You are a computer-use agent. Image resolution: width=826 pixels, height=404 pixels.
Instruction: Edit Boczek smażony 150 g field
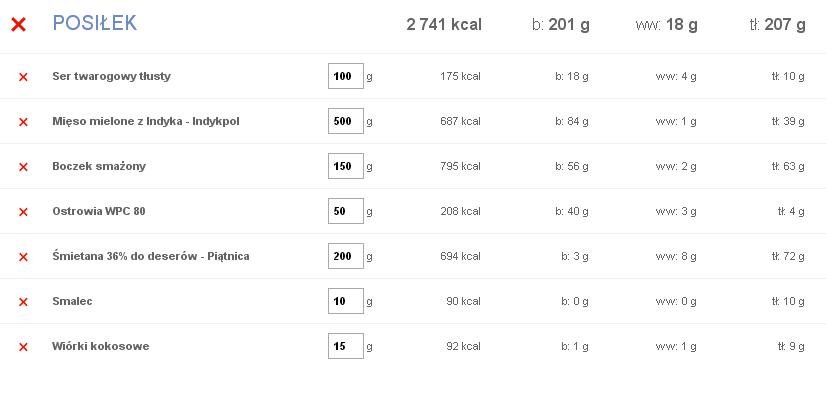coord(346,166)
